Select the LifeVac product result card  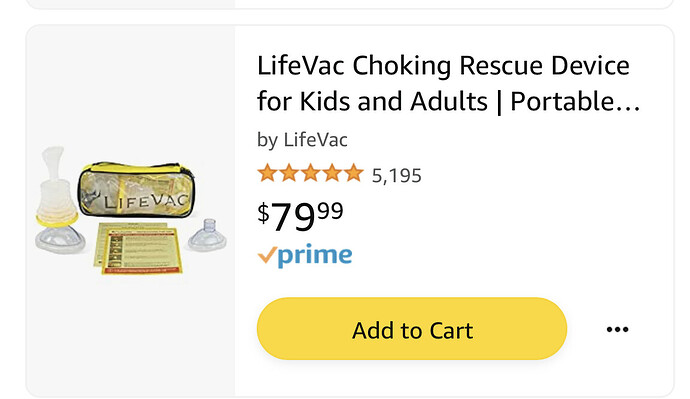350,211
